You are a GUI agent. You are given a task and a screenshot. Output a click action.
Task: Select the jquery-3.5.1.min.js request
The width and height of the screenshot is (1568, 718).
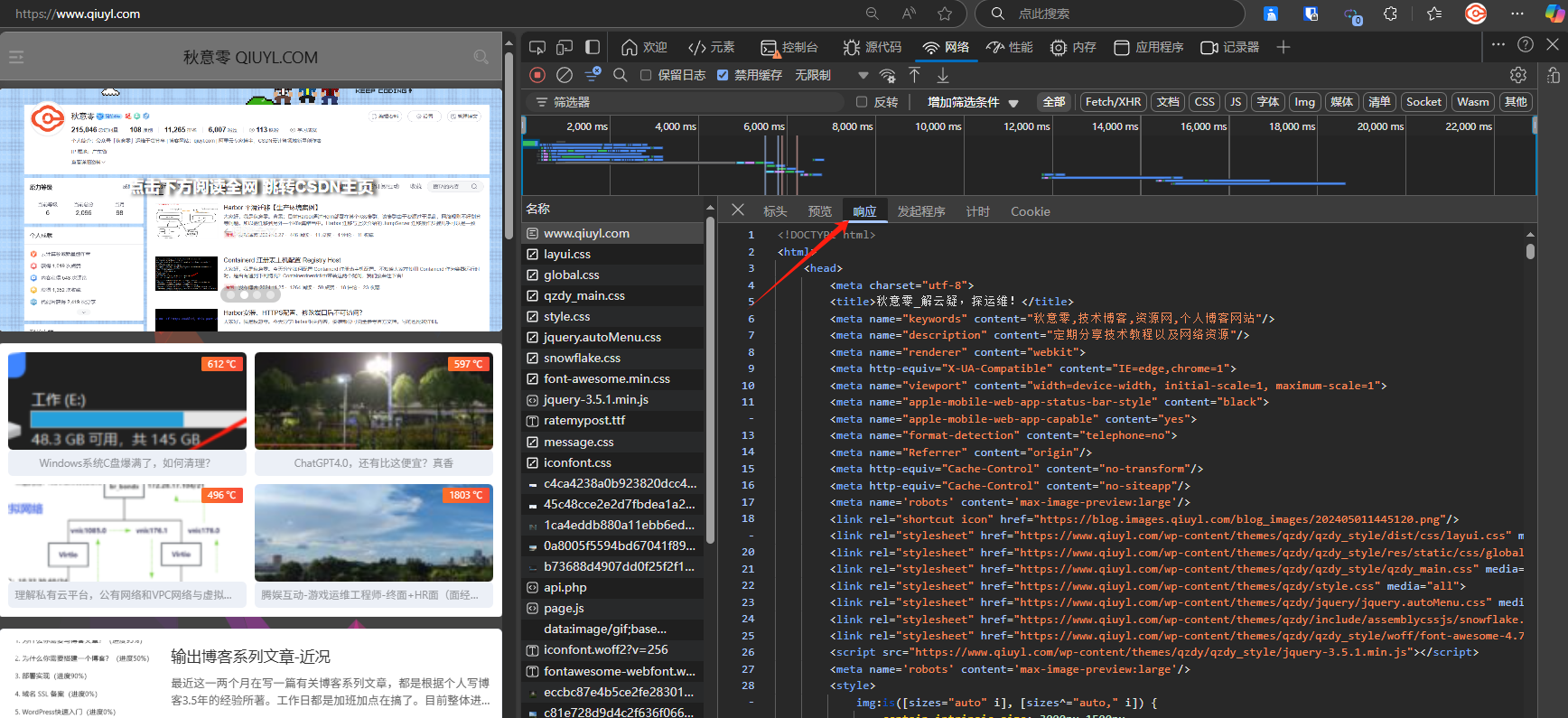pos(613,399)
